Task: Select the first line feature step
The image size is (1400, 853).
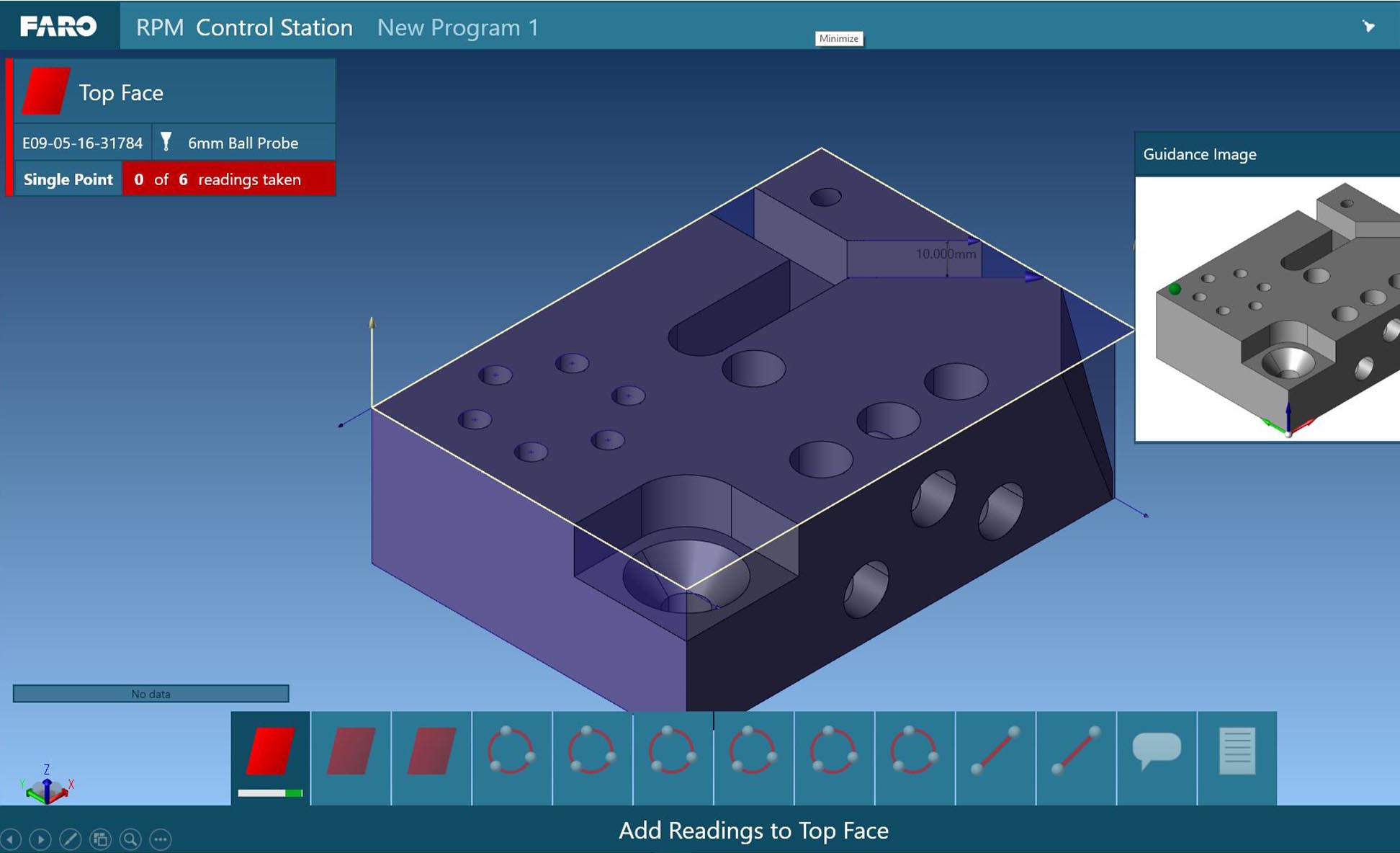Action: pos(996,757)
